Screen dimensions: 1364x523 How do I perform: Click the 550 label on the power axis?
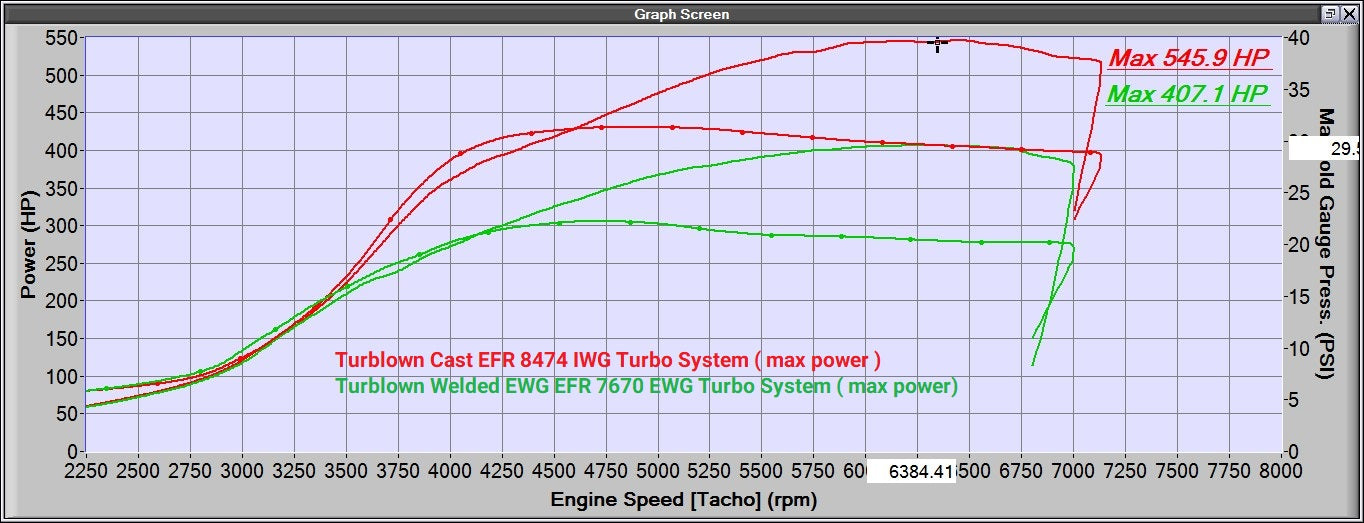pos(63,38)
